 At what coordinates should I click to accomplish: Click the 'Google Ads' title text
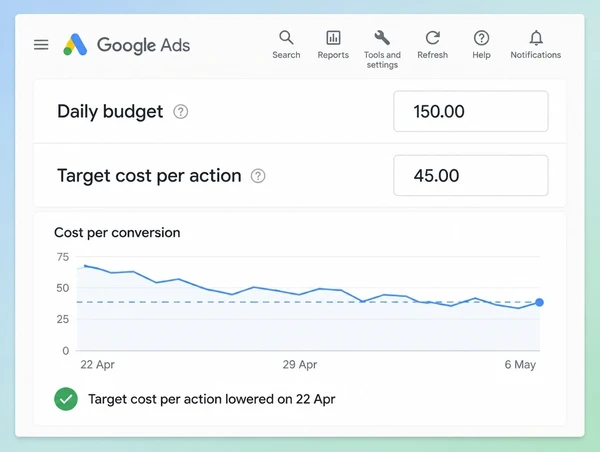(x=143, y=45)
